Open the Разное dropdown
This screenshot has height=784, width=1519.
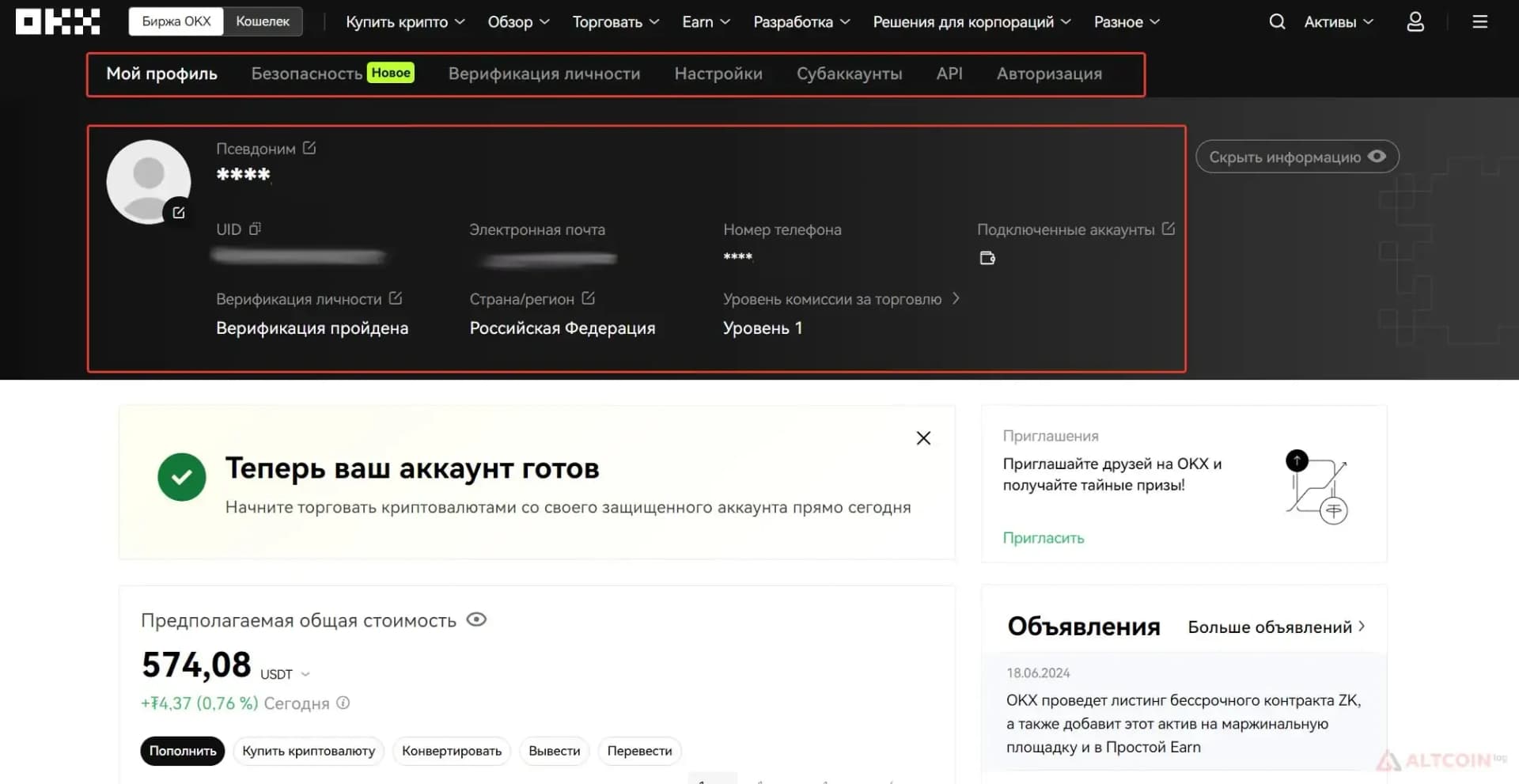point(1127,22)
